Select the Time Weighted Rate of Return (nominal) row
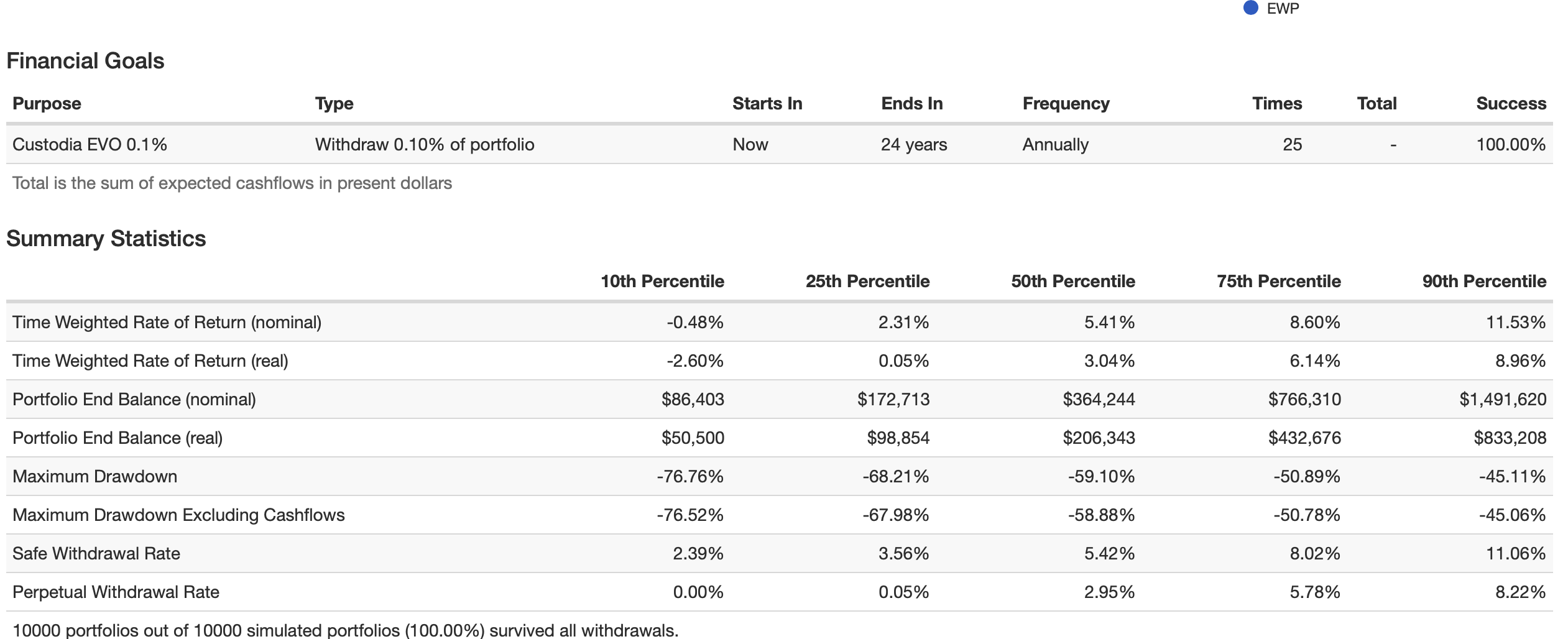 pyautogui.click(x=167, y=323)
